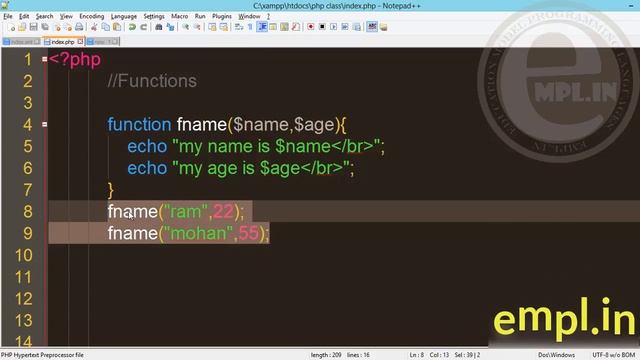Click the //Functions comment text
640x360 pixels.
152,81
